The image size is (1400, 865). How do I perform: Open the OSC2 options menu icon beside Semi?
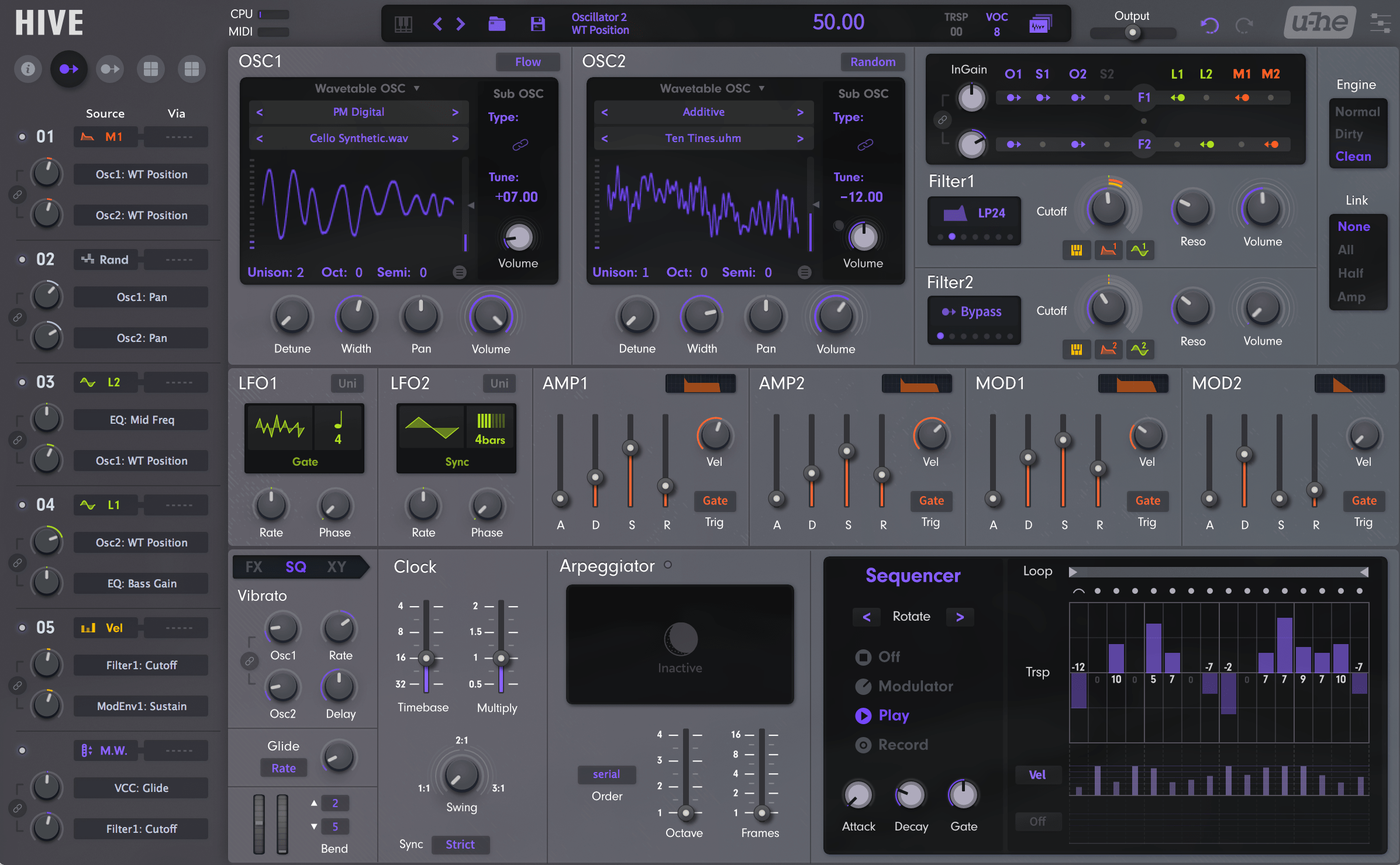(x=805, y=272)
